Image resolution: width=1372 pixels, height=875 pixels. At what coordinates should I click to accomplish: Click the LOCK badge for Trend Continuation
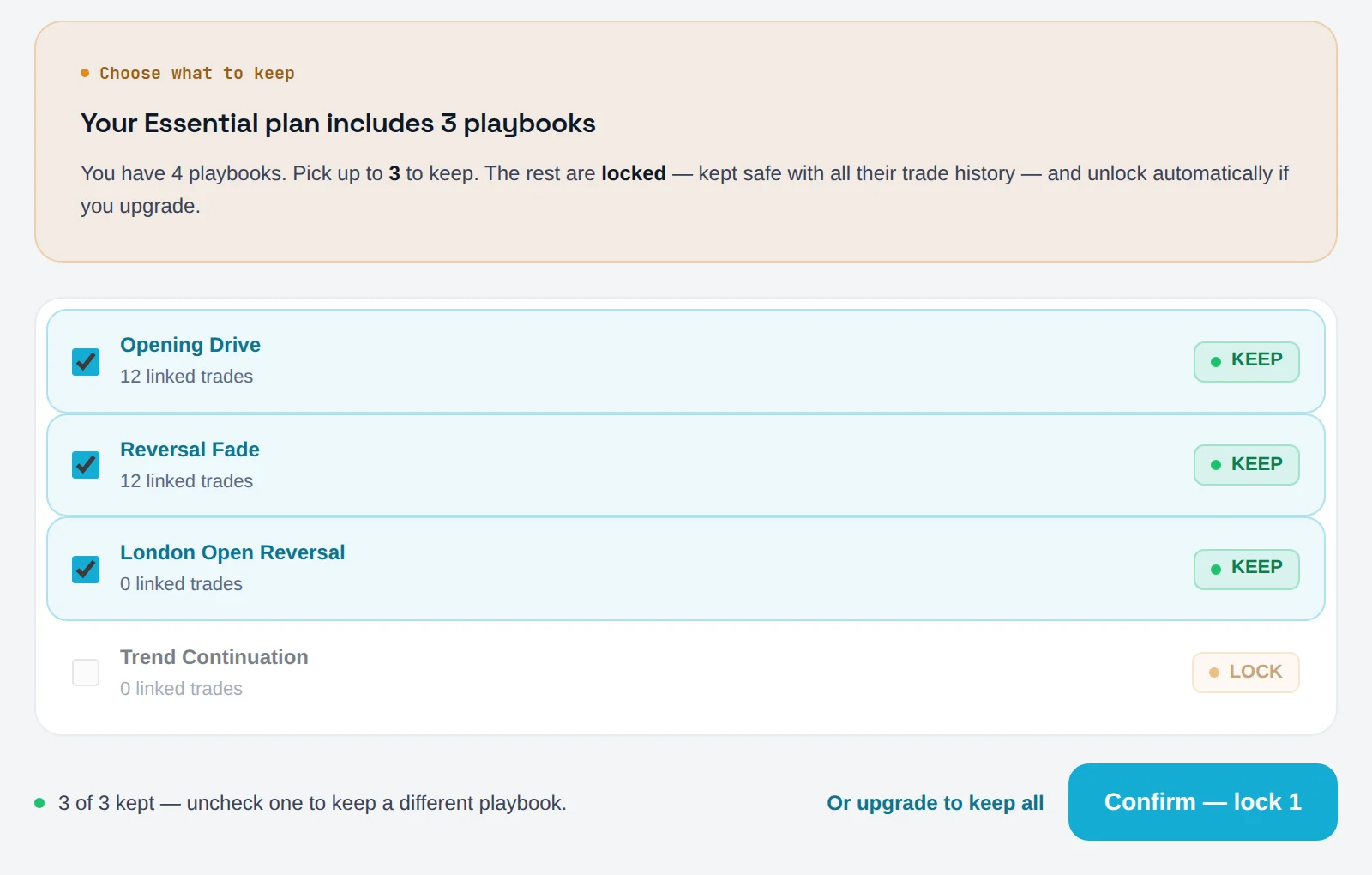click(x=1246, y=673)
